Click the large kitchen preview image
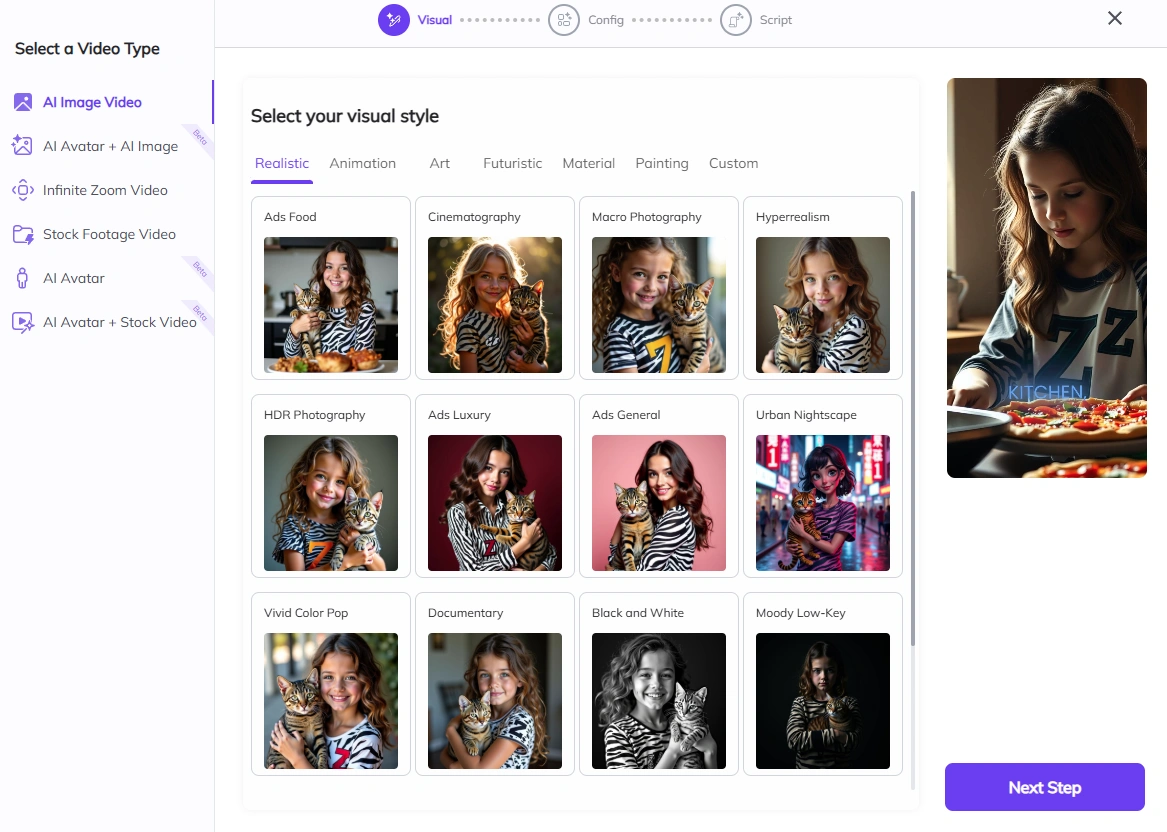Image resolution: width=1167 pixels, height=832 pixels. coord(1046,278)
